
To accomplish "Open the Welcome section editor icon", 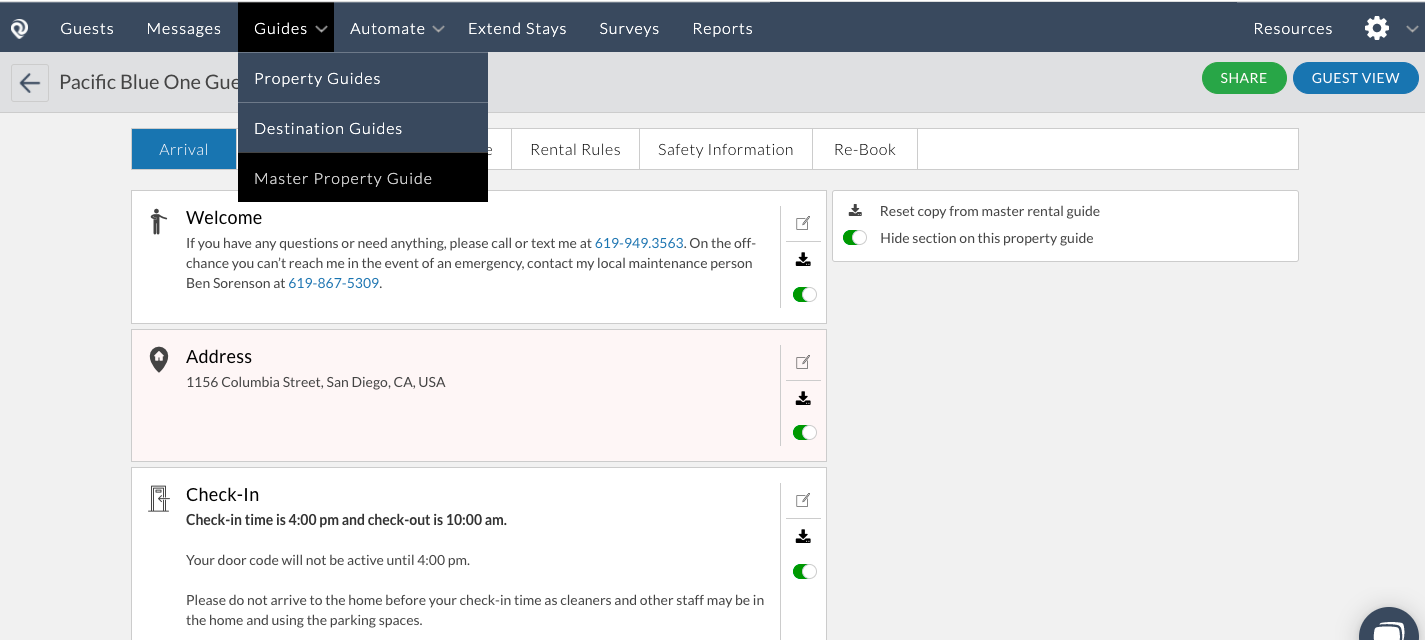I will [x=803, y=223].
